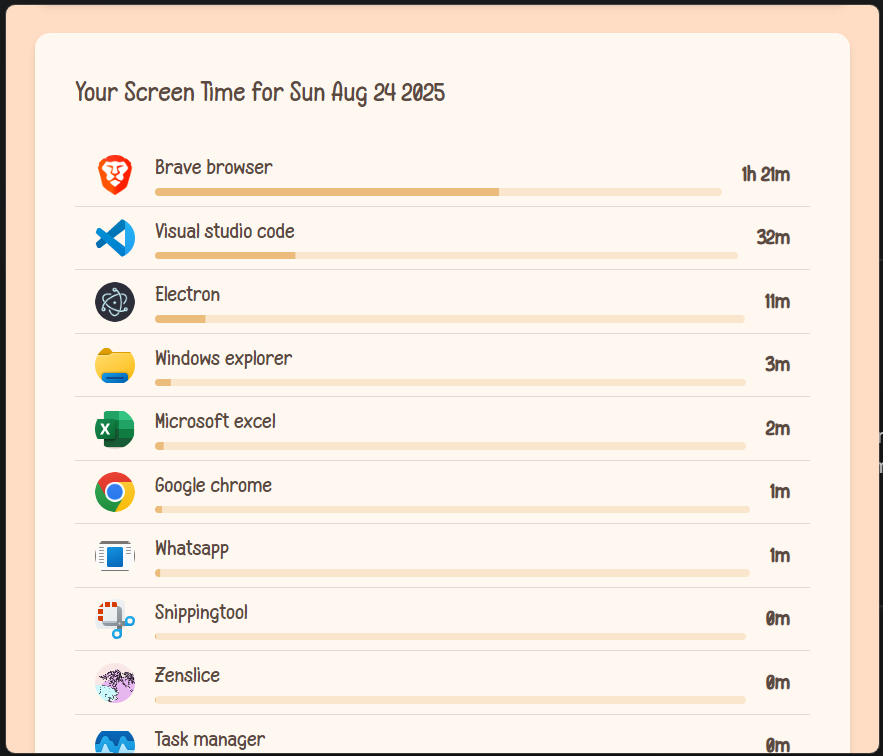The width and height of the screenshot is (883, 756).
Task: Select the Snippingtool scissors icon
Action: pyautogui.click(x=114, y=619)
